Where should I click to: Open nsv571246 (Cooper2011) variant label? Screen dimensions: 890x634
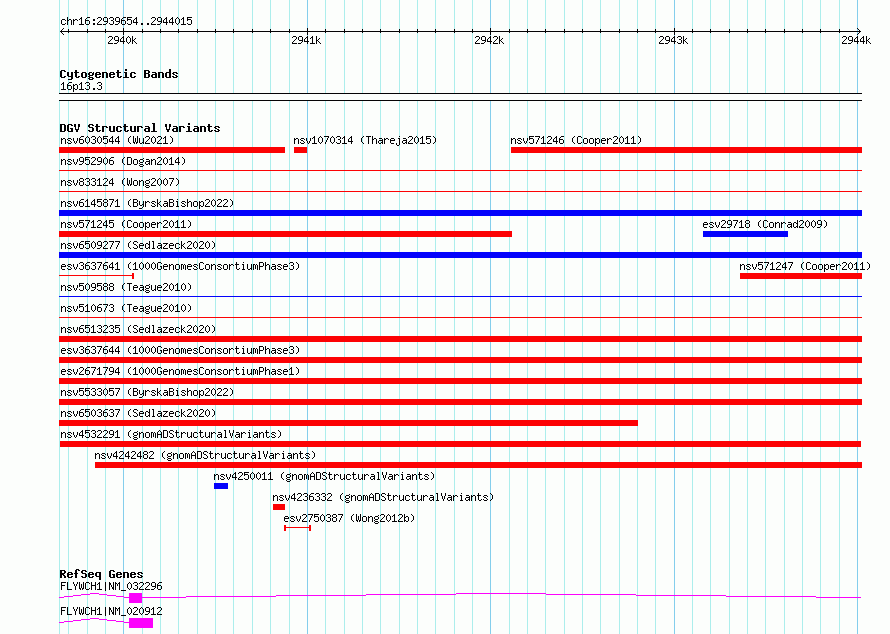click(x=576, y=140)
